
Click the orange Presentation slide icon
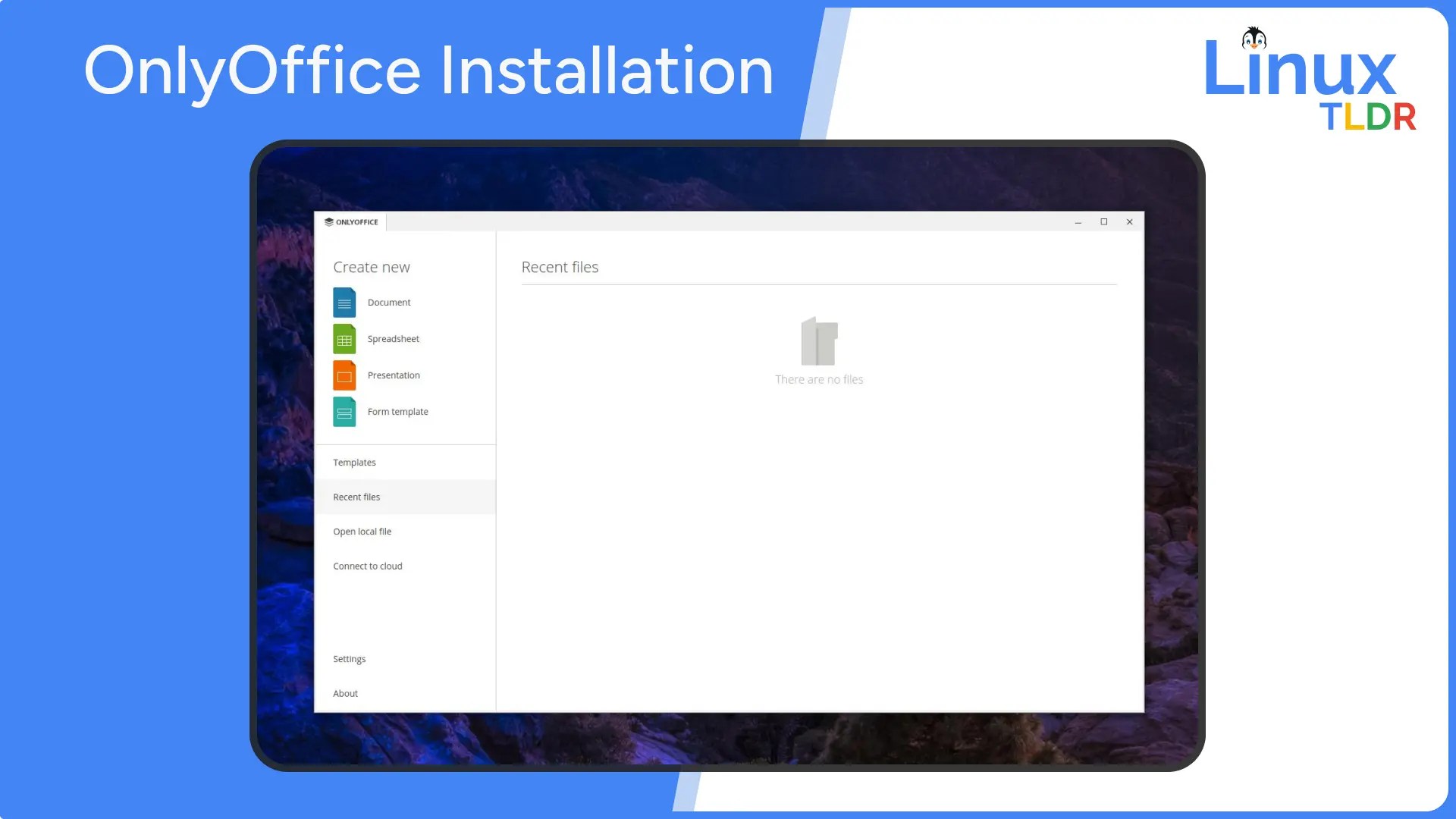tap(344, 375)
